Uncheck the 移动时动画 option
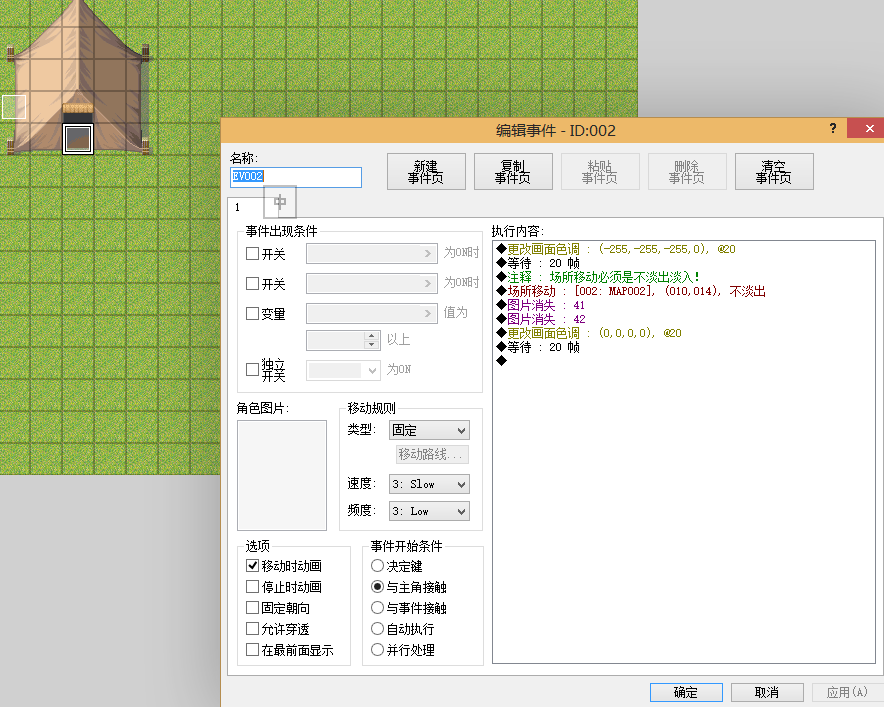 [253, 565]
